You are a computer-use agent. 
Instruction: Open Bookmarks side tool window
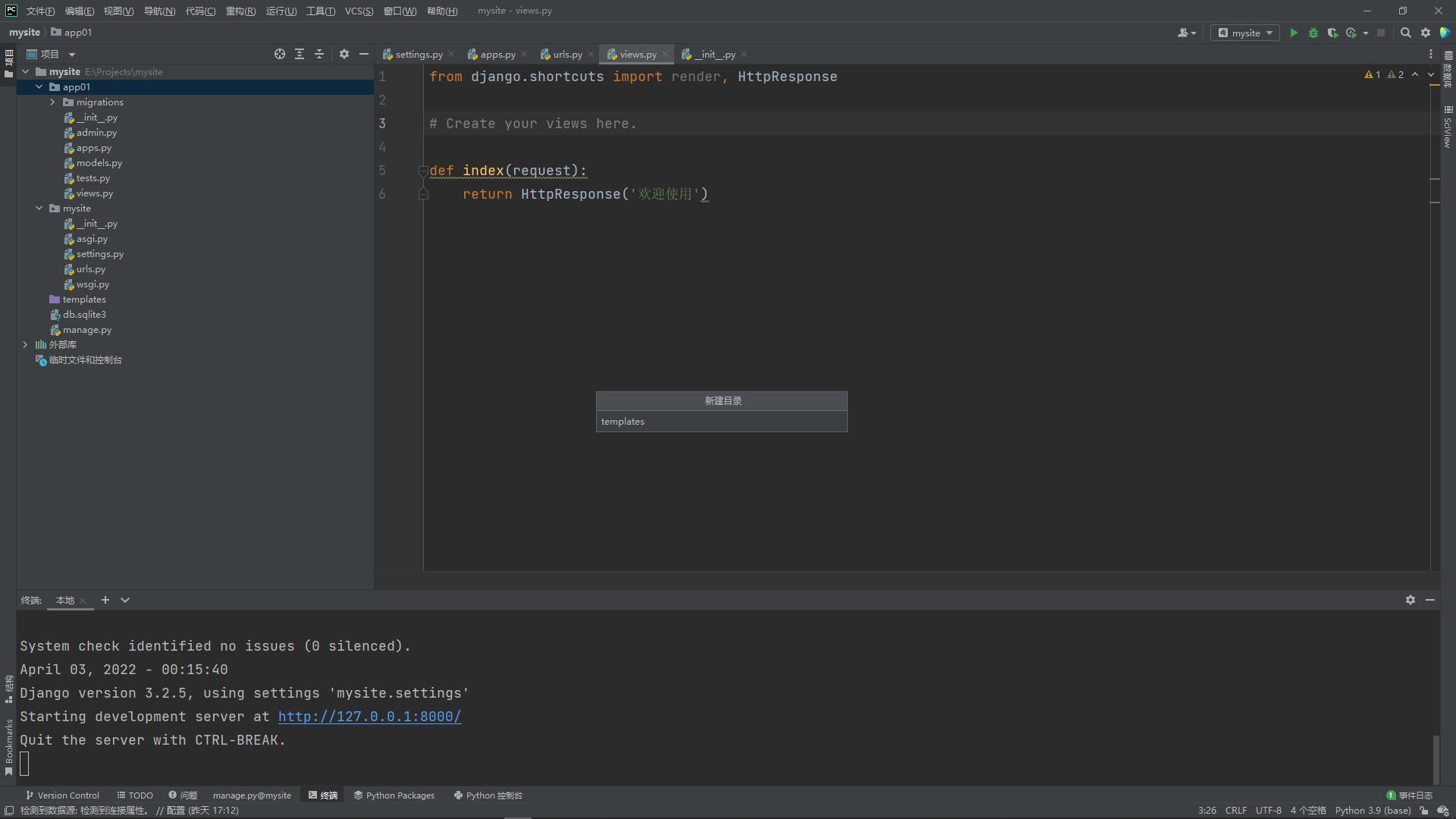(8, 747)
